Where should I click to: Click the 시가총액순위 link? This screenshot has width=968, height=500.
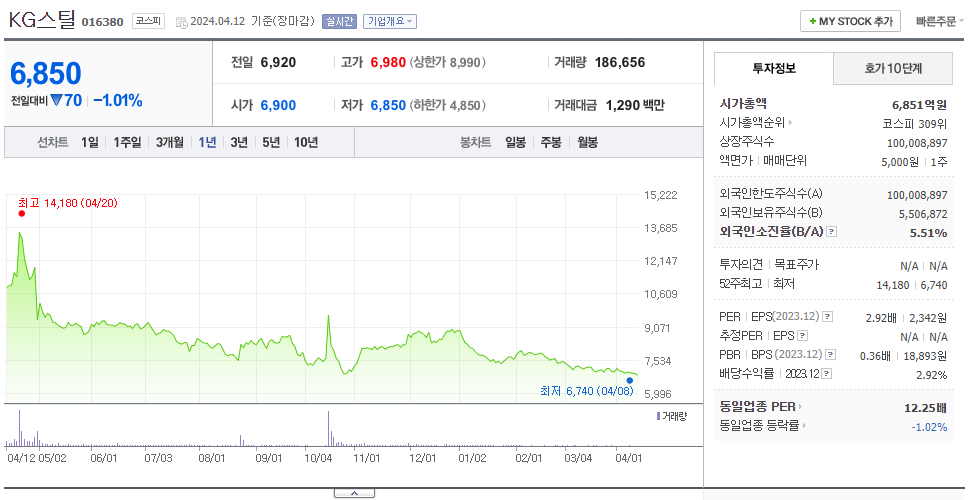coord(753,123)
